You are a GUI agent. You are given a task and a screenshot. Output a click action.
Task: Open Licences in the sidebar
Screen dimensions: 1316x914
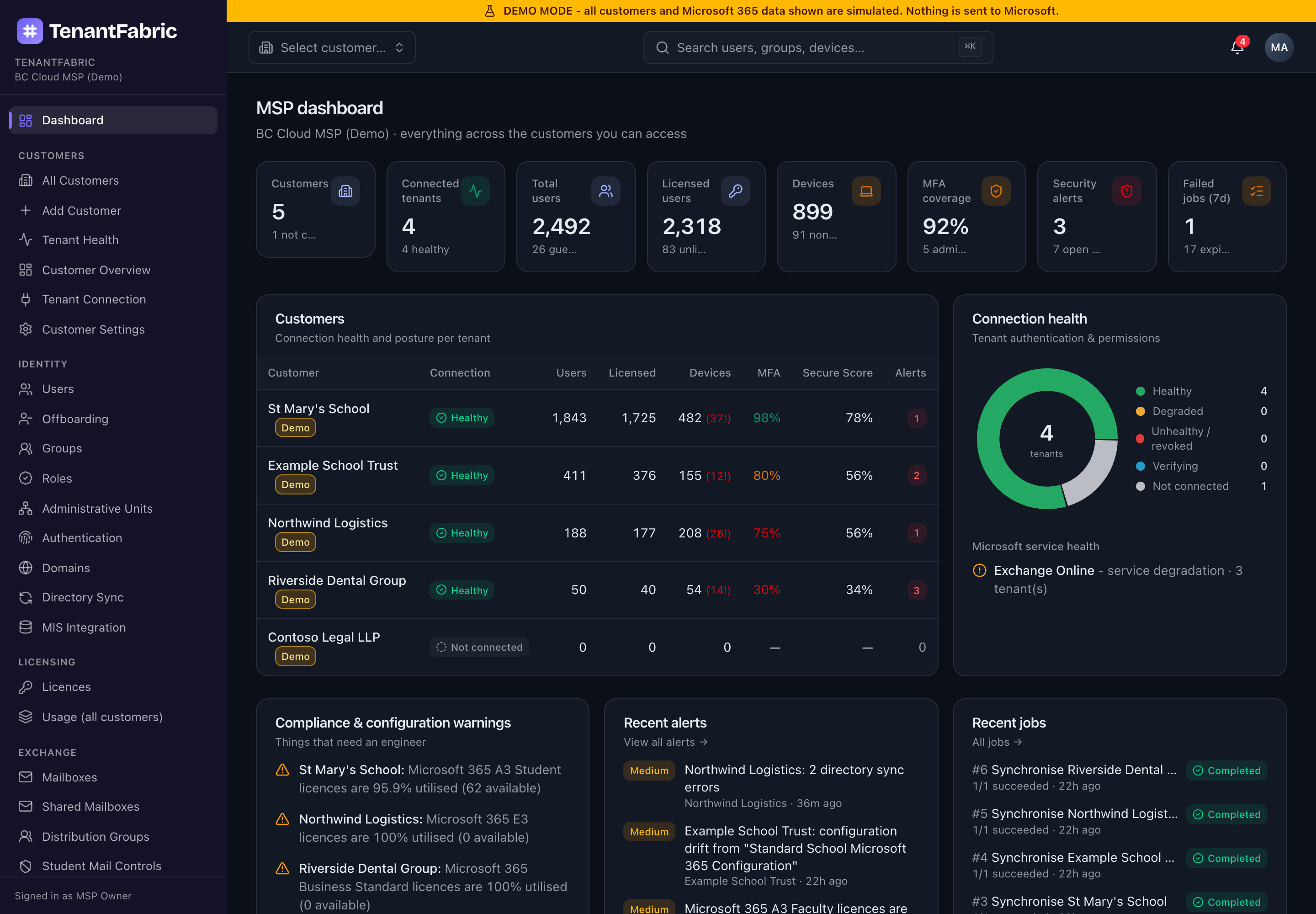113,687
